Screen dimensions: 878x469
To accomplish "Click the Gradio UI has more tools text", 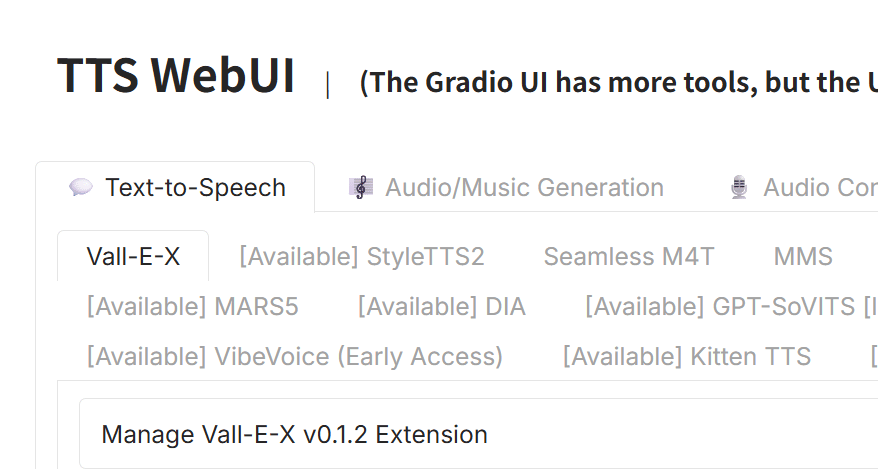I will point(618,82).
